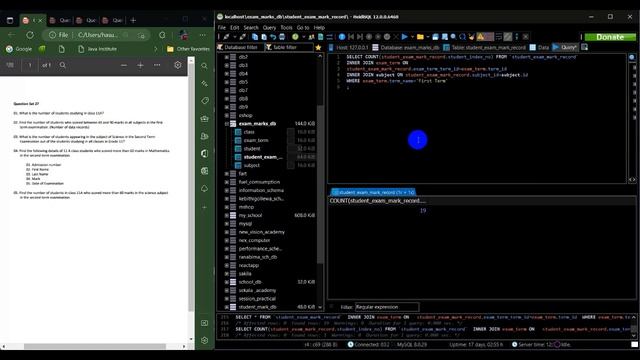Click the warning triangle toolbar icon
The width and height of the screenshot is (640, 360).
pyautogui.click(x=480, y=37)
